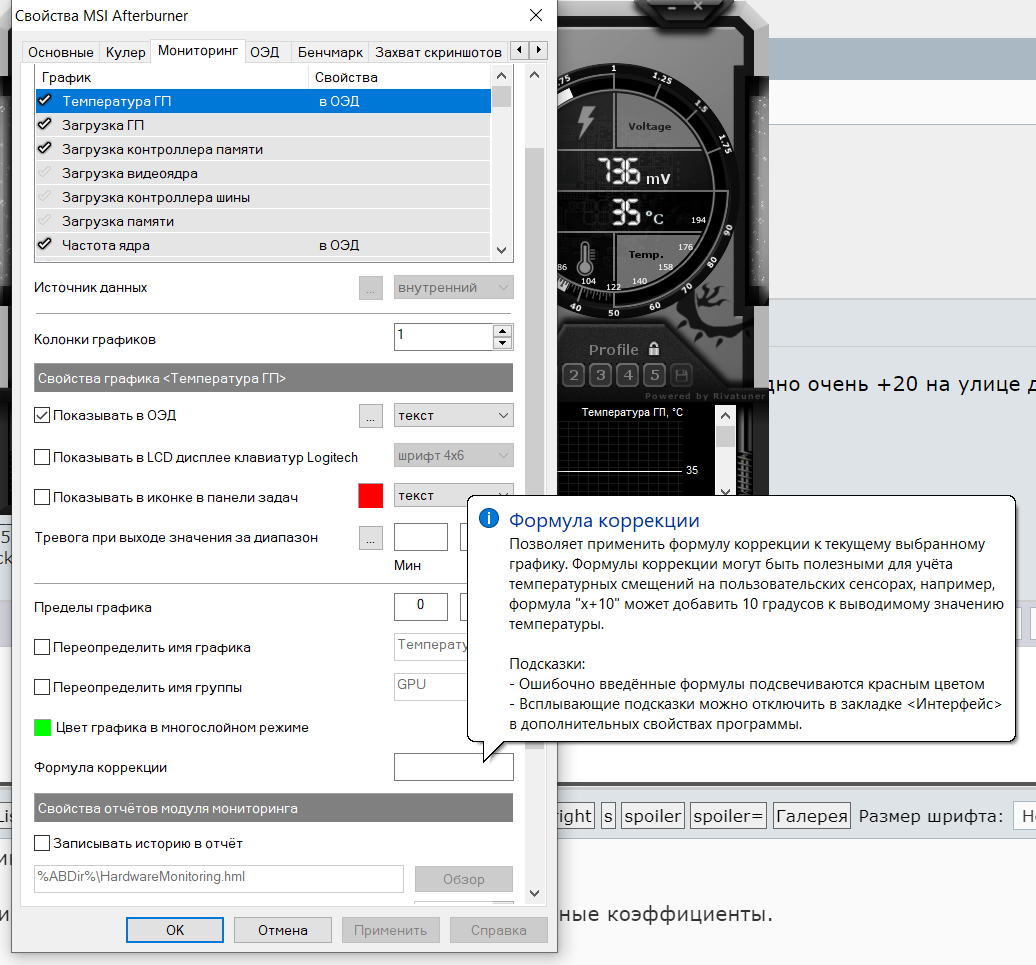Screen dimensions: 1036x965
Task: Click the Отмена button
Action: coord(283,930)
